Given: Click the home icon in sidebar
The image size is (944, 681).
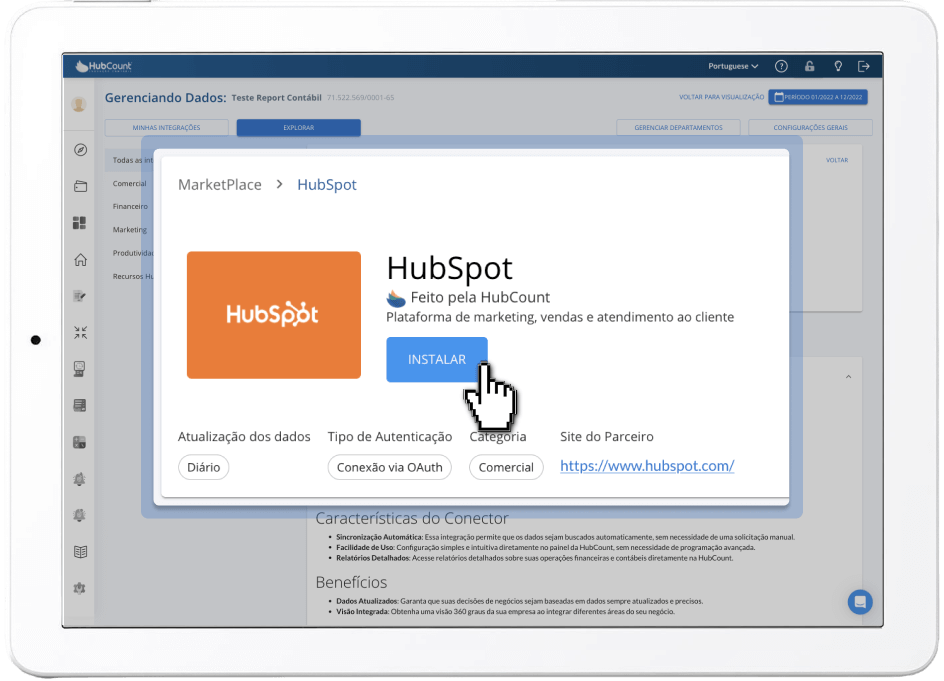Looking at the screenshot, I should [80, 260].
